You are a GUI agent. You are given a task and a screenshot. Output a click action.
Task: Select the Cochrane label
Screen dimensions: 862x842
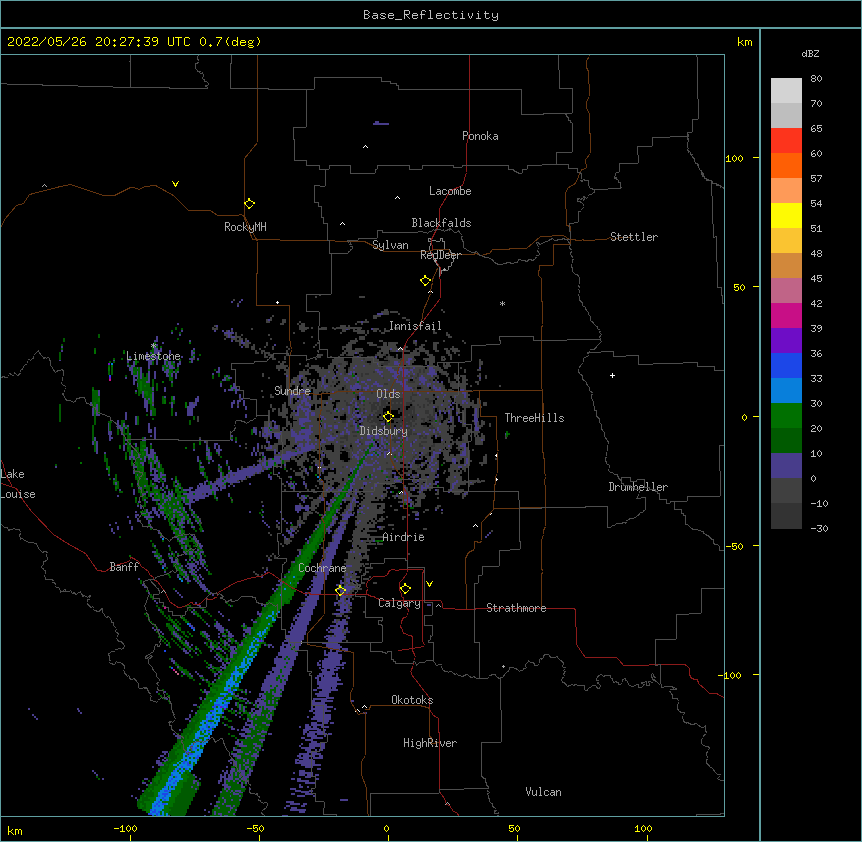tap(322, 568)
